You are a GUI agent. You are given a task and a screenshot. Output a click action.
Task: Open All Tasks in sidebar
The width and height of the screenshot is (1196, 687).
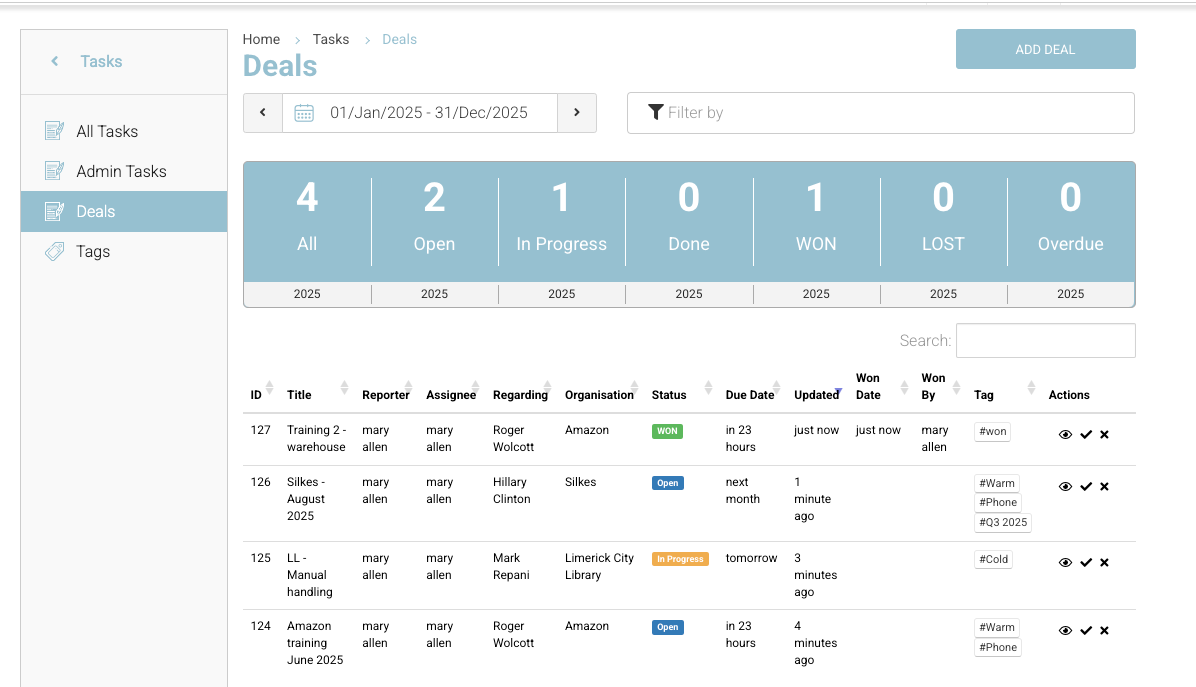[x=107, y=132]
